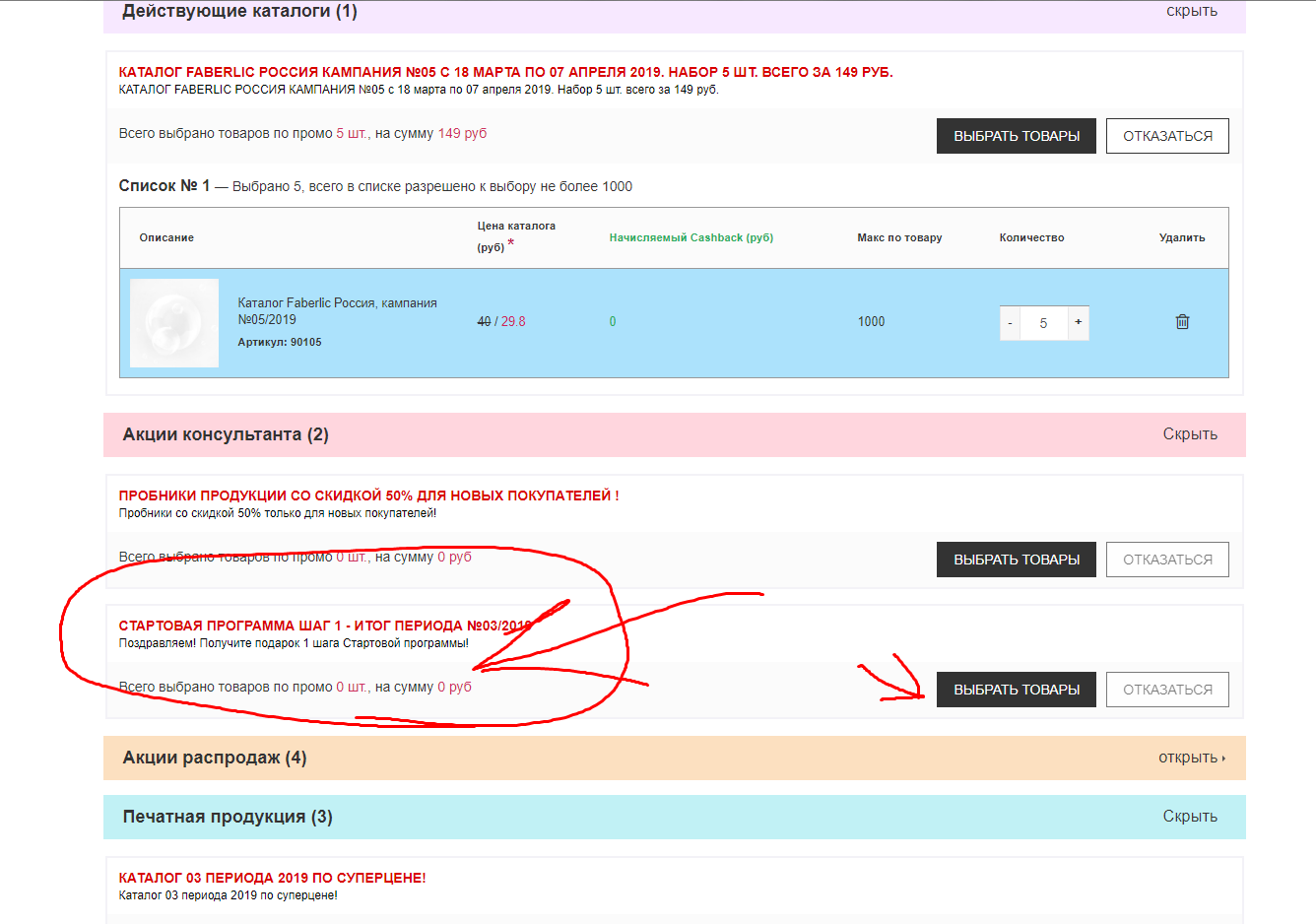Click the Каталог 03 периода 2019 по суперцене! description

pyautogui.click(x=228, y=895)
